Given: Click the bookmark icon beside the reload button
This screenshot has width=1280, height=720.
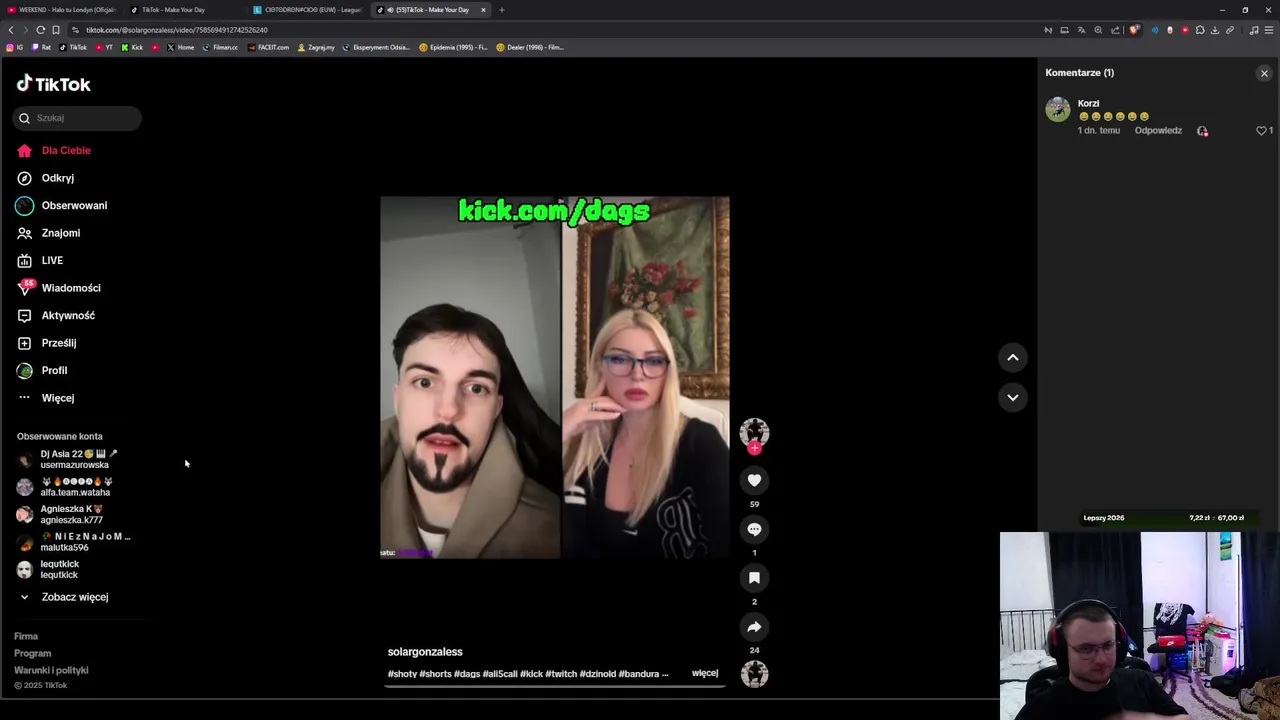Looking at the screenshot, I should (56, 30).
